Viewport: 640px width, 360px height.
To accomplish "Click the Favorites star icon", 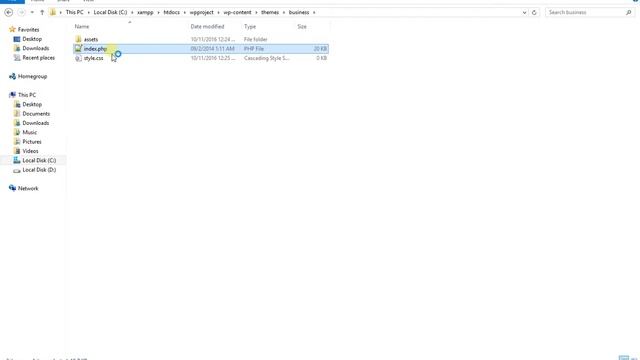I will [12, 29].
